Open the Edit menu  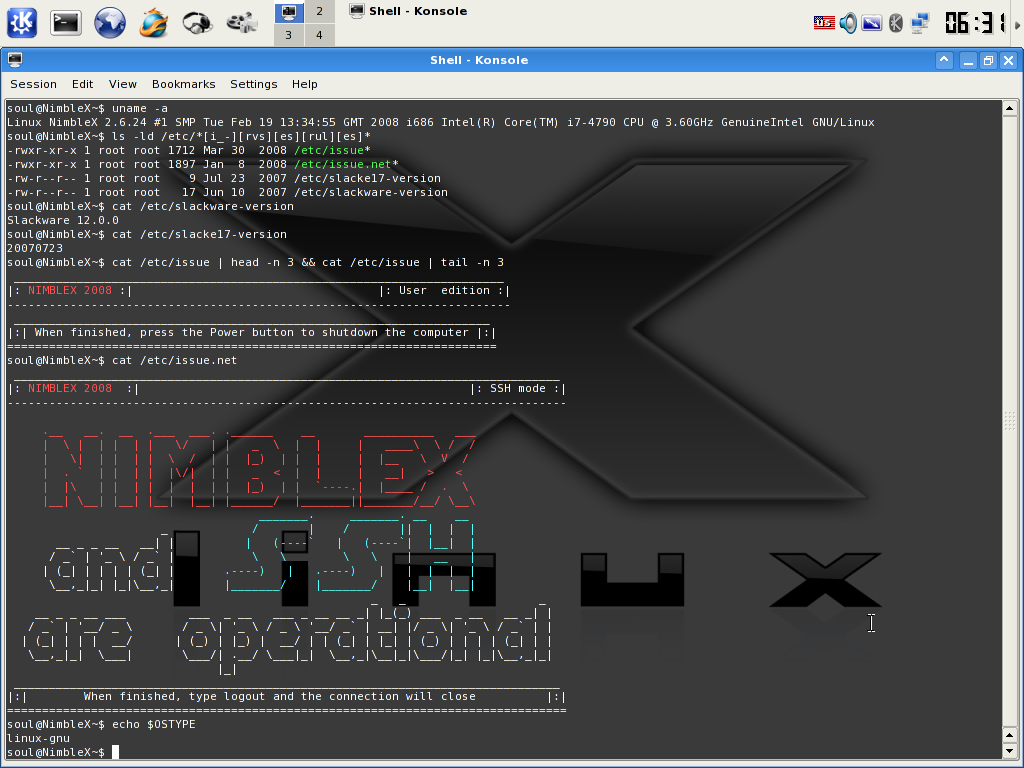click(x=82, y=84)
